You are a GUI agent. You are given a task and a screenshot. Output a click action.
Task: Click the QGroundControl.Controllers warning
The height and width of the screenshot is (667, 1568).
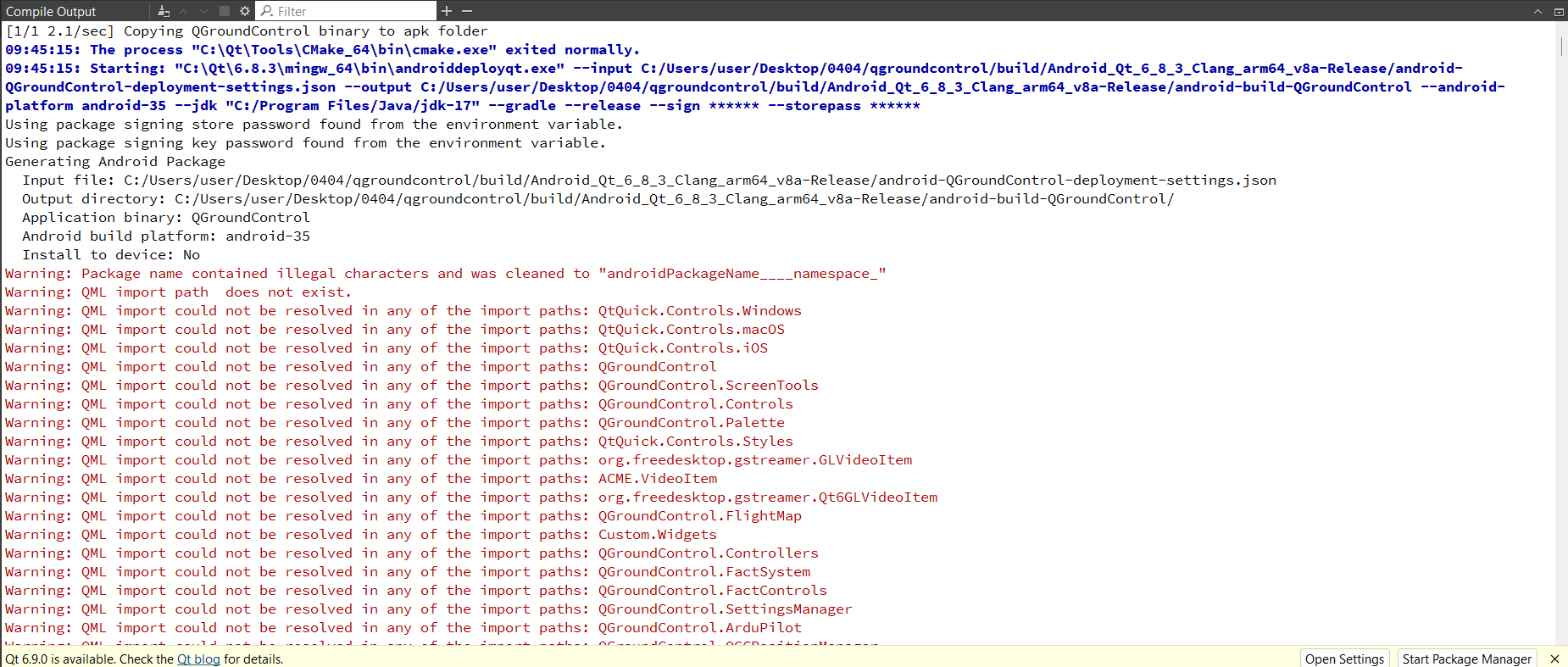412,553
